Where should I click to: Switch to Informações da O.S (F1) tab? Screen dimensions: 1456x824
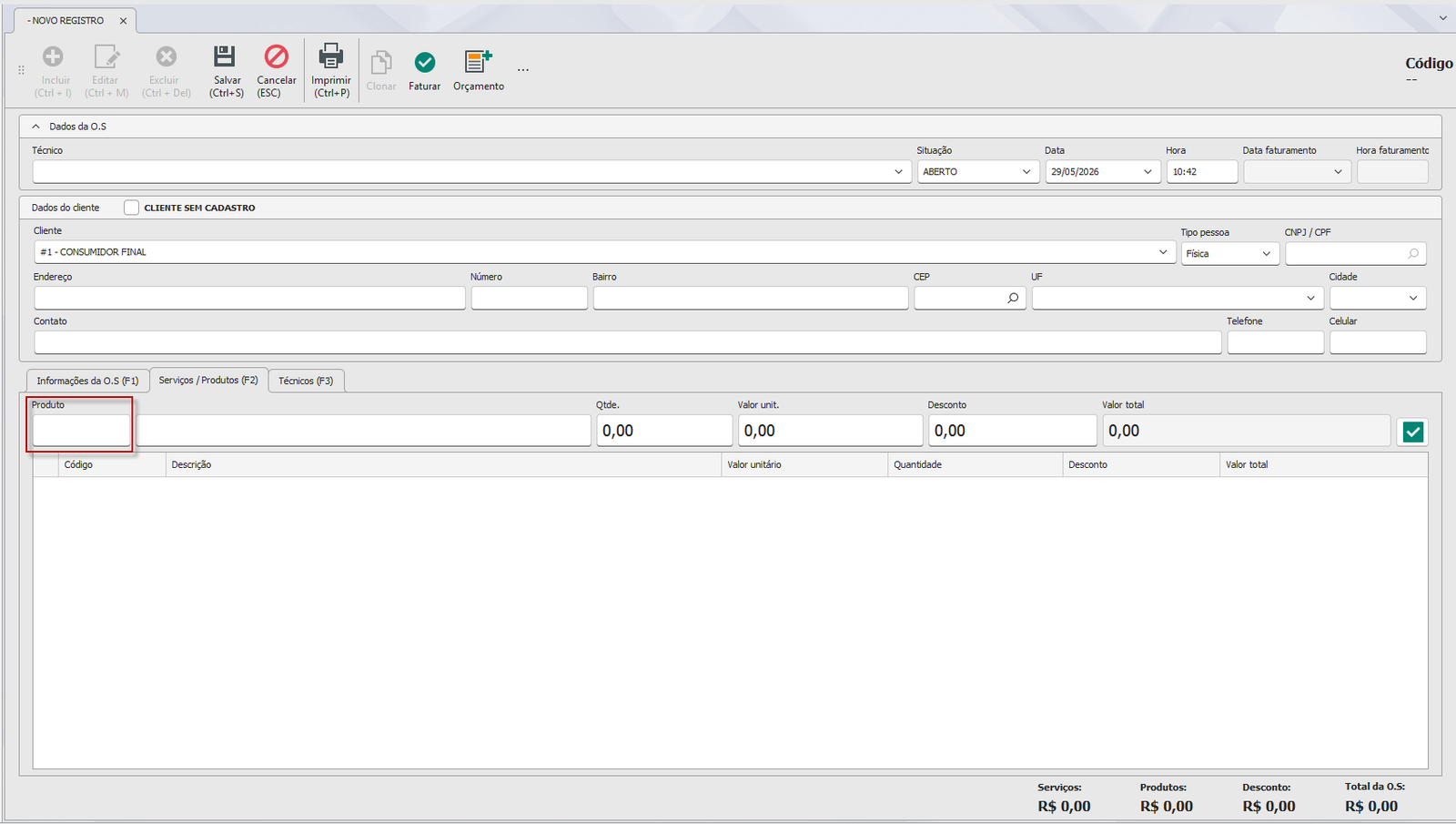click(87, 381)
